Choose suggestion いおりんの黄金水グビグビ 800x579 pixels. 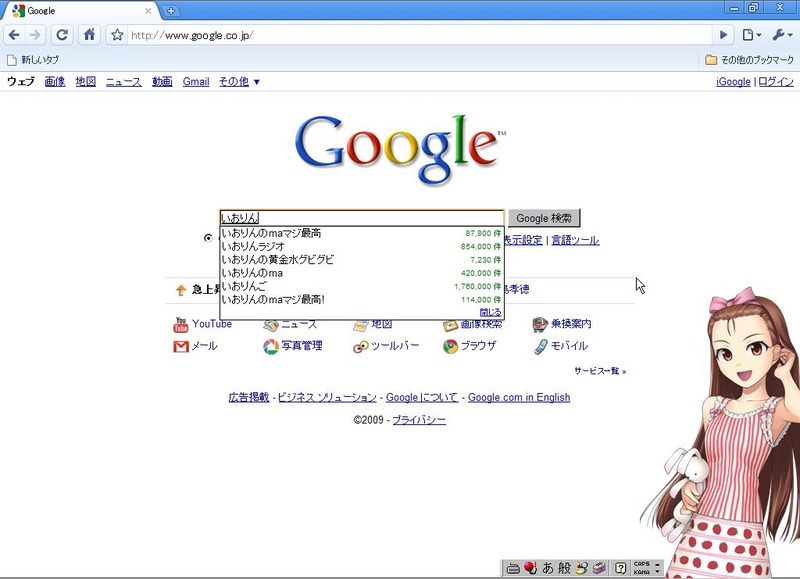click(x=362, y=260)
